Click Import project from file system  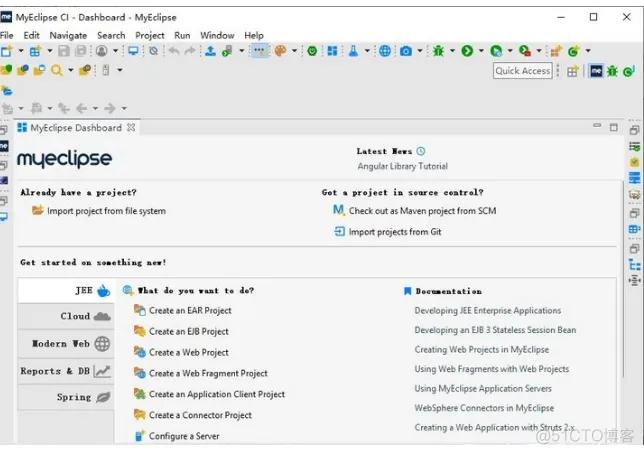tap(106, 211)
